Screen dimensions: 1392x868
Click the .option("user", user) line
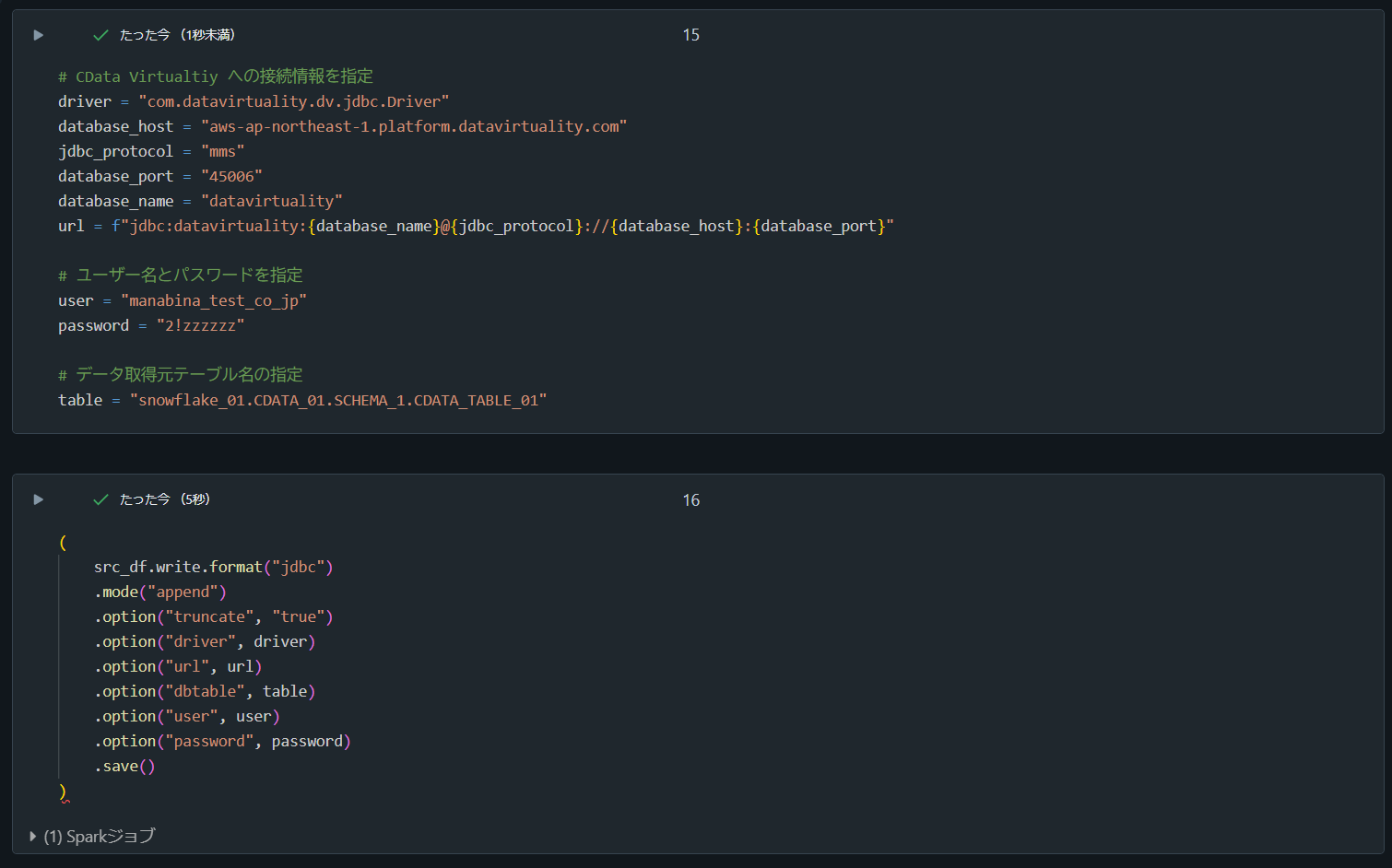(186, 716)
